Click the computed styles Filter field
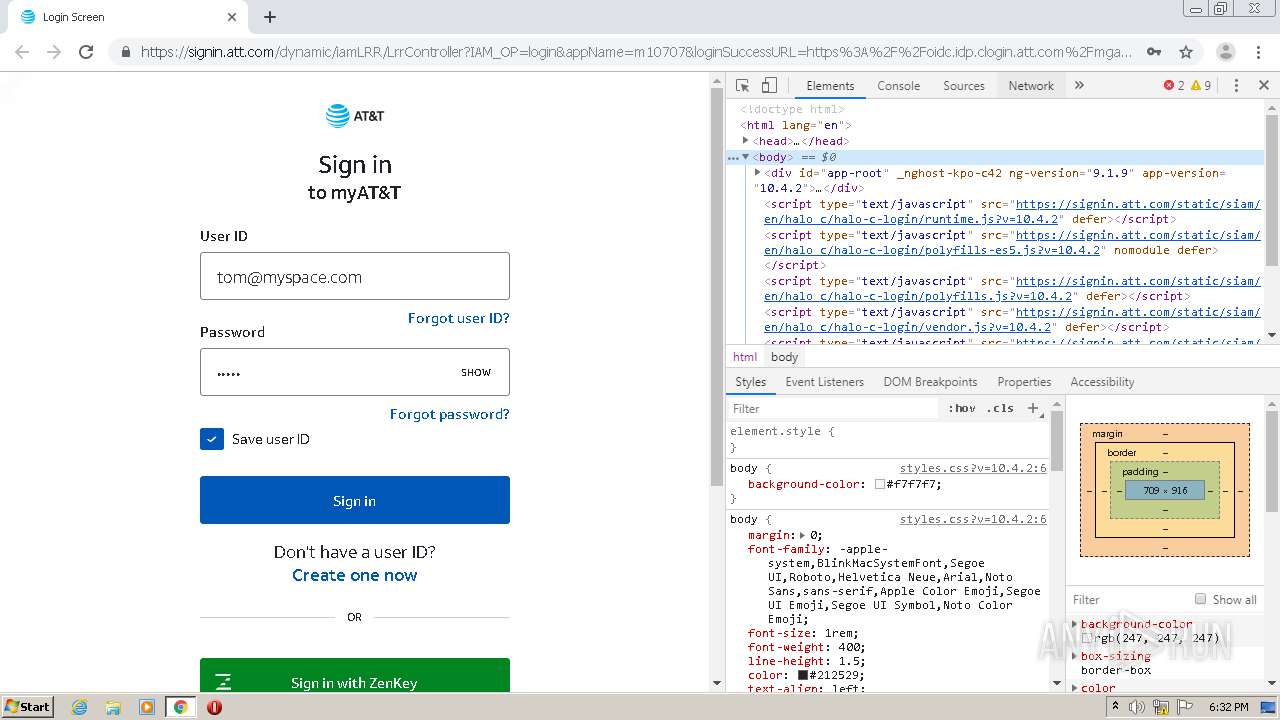 pyautogui.click(x=1128, y=599)
